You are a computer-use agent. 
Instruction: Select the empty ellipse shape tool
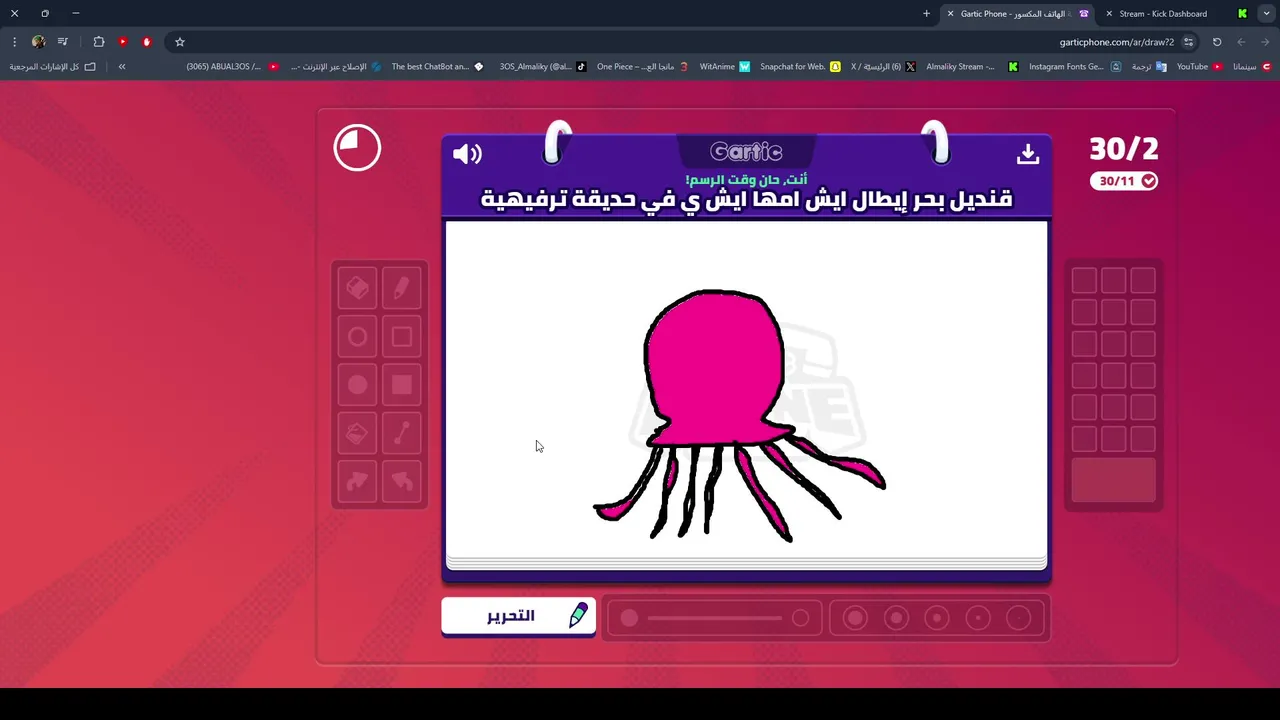click(357, 337)
